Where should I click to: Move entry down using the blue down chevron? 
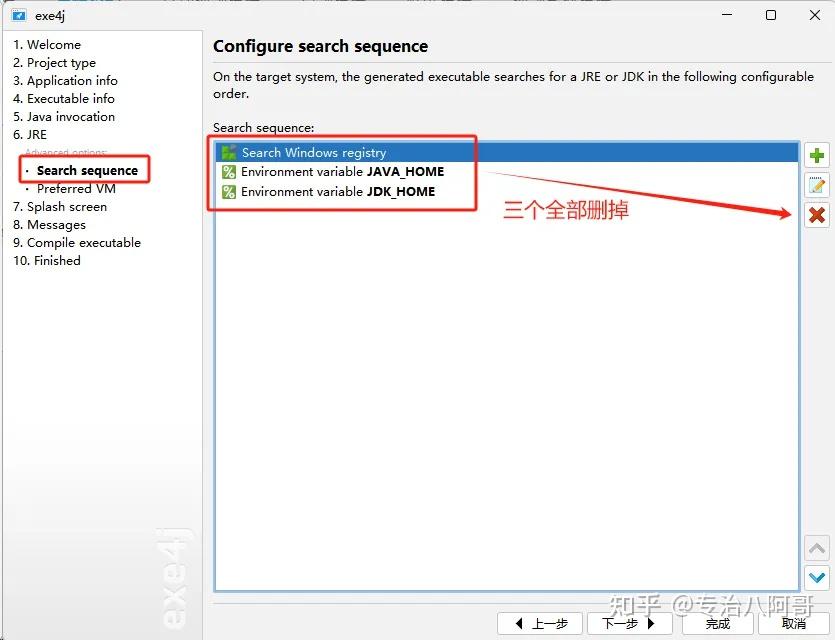pyautogui.click(x=817, y=578)
